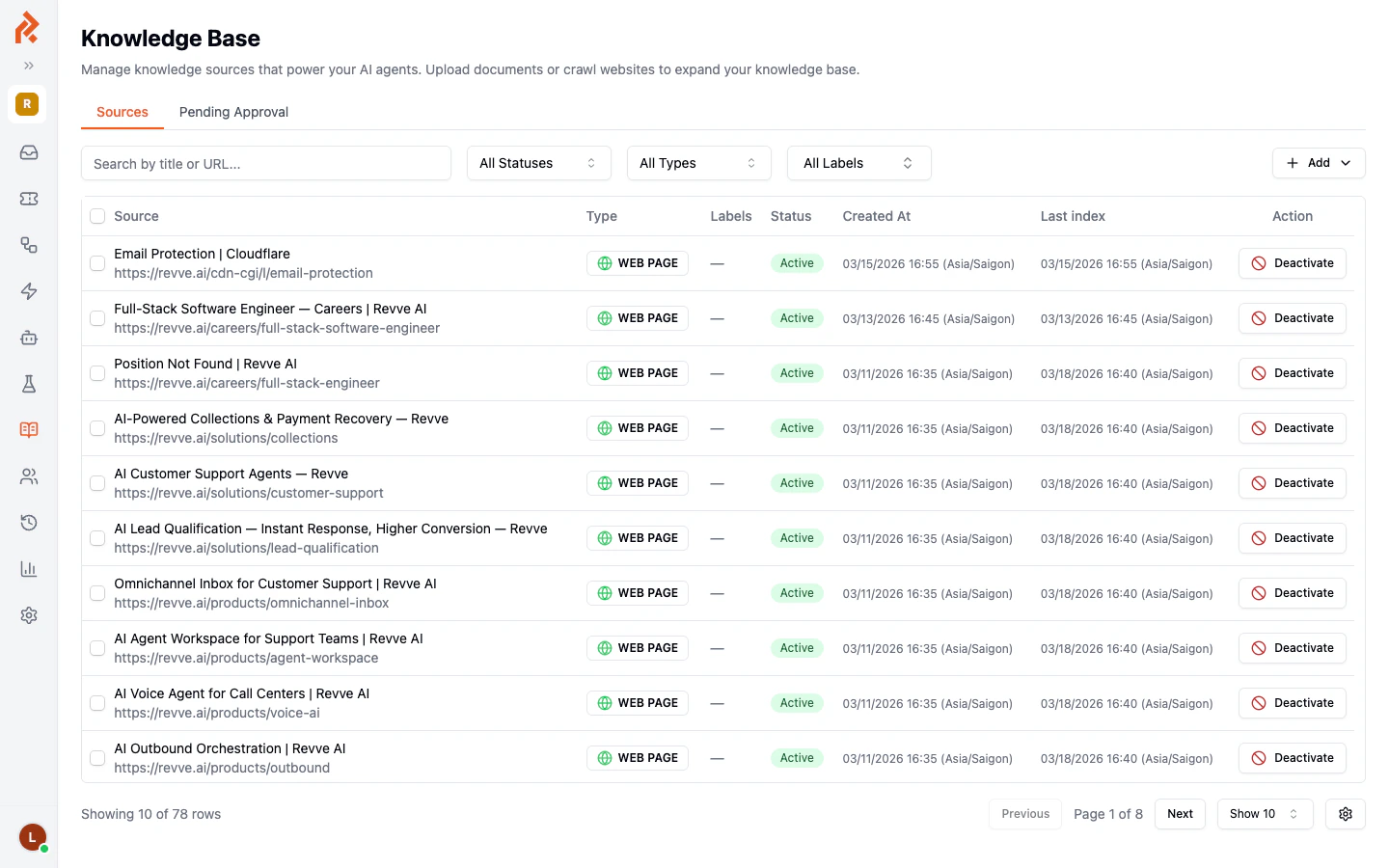
Task: Open the Inbox from the sidebar
Action: (x=28, y=152)
